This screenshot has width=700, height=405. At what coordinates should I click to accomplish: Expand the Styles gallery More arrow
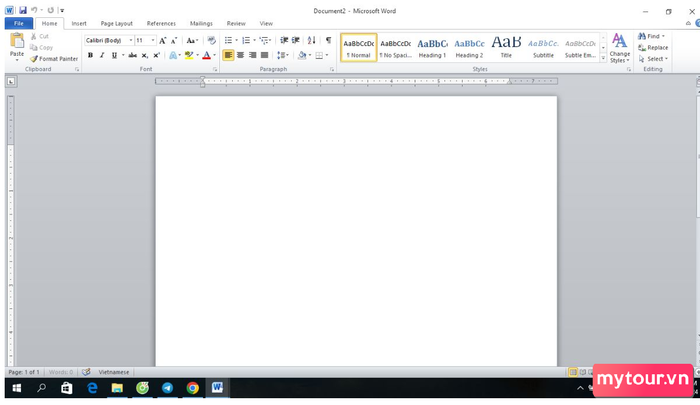[603, 58]
